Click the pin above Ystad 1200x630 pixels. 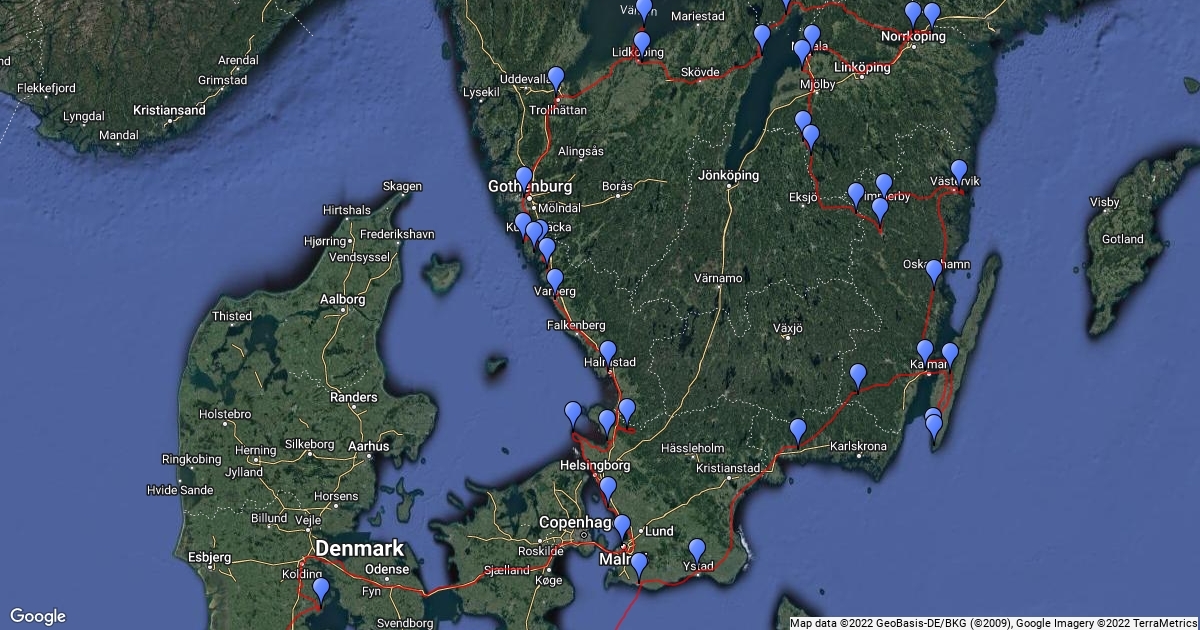[x=696, y=550]
